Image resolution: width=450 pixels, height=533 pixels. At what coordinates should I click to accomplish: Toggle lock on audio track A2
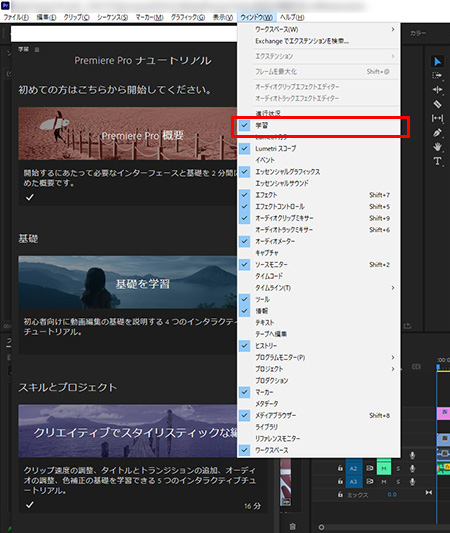(340, 468)
